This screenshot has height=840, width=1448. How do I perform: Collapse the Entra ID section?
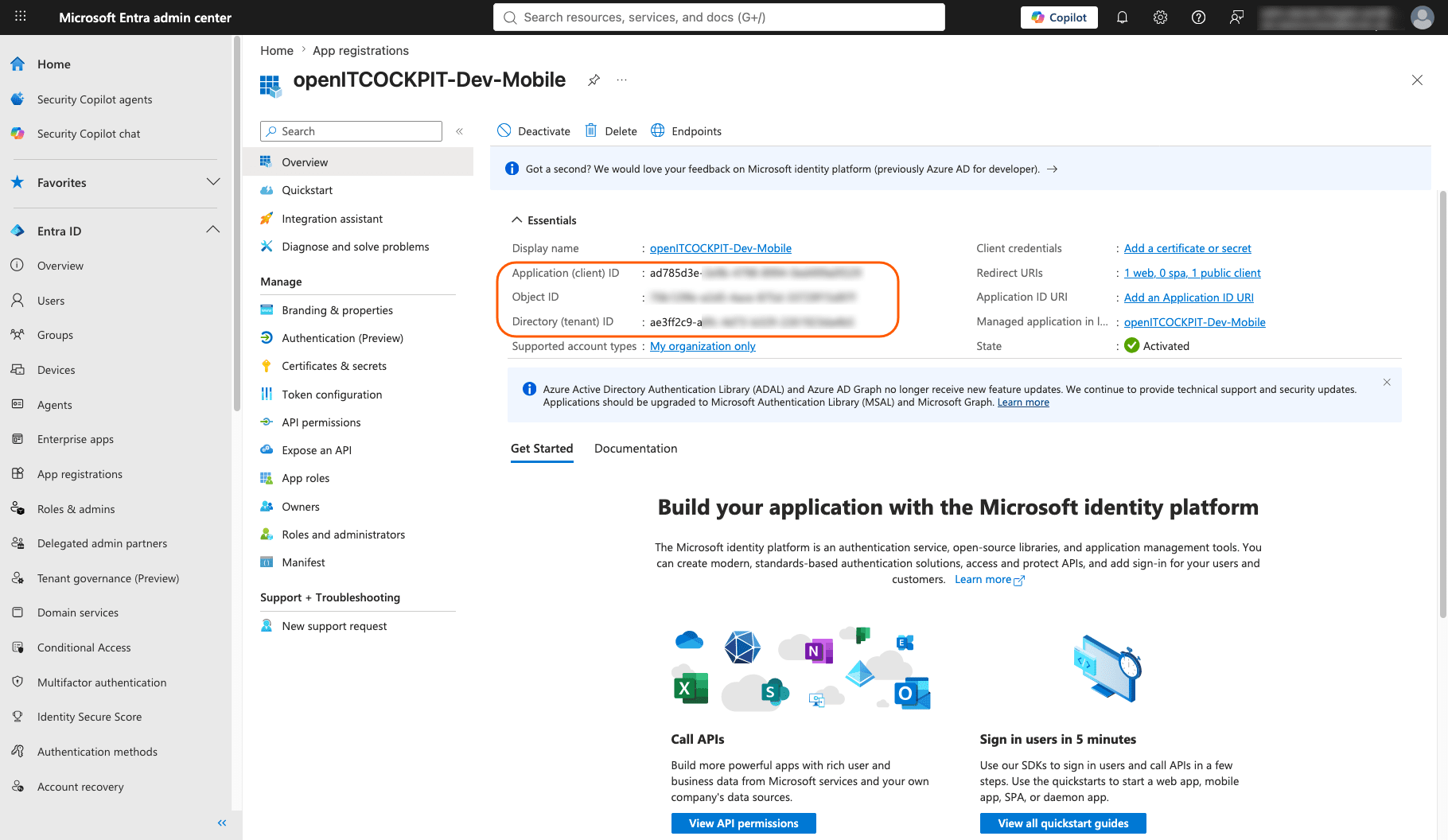[213, 231]
